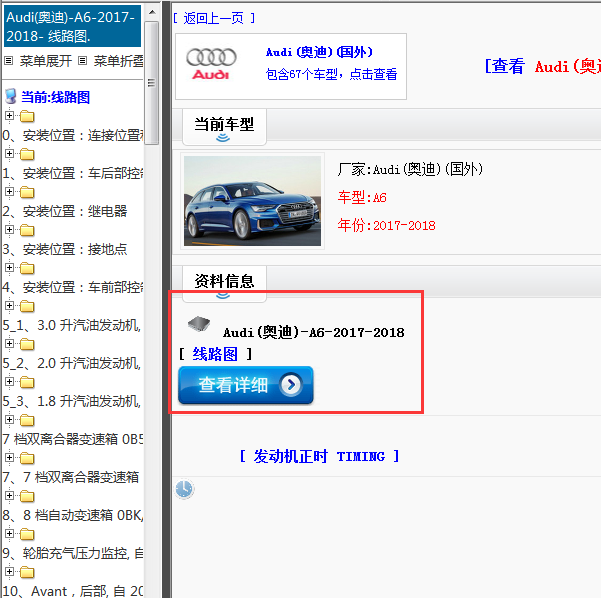Click folder icon above 1、安装位置:车后部控制
The width and height of the screenshot is (601, 598).
pyautogui.click(x=27, y=154)
